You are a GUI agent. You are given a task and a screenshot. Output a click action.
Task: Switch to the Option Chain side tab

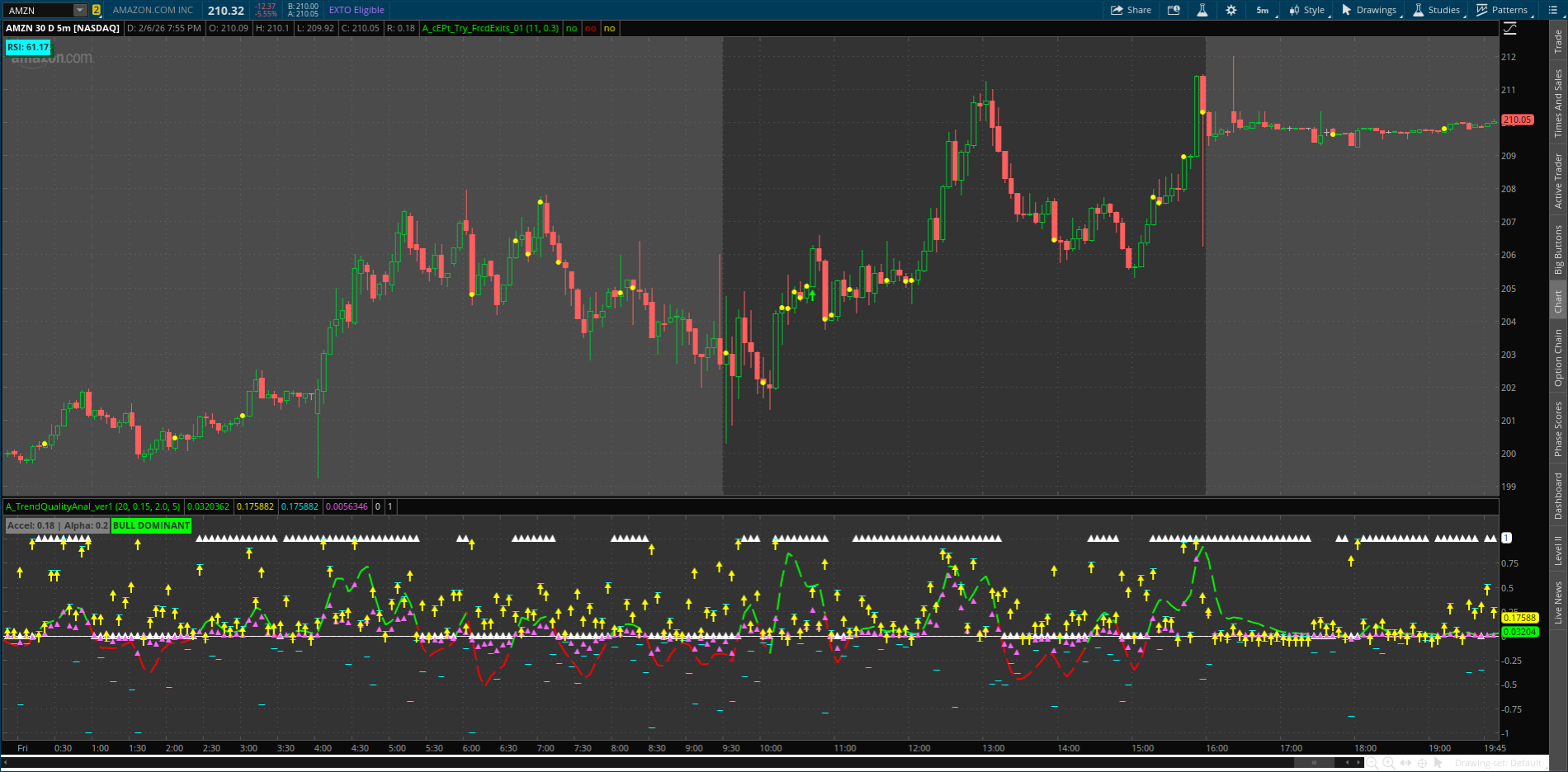click(1558, 357)
